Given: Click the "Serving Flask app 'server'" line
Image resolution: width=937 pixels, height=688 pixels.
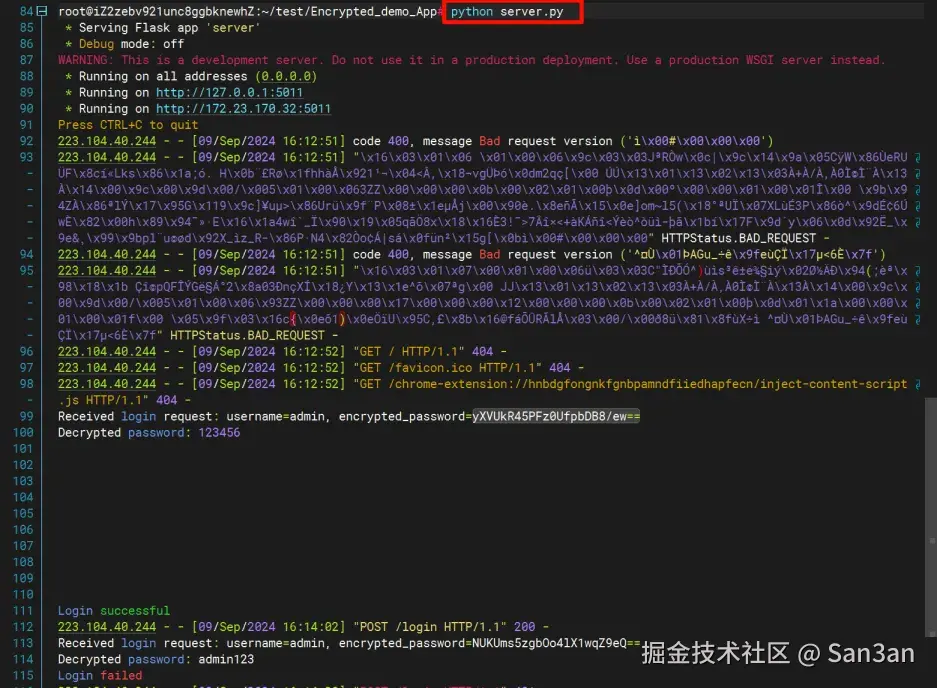Looking at the screenshot, I should pyautogui.click(x=163, y=27).
